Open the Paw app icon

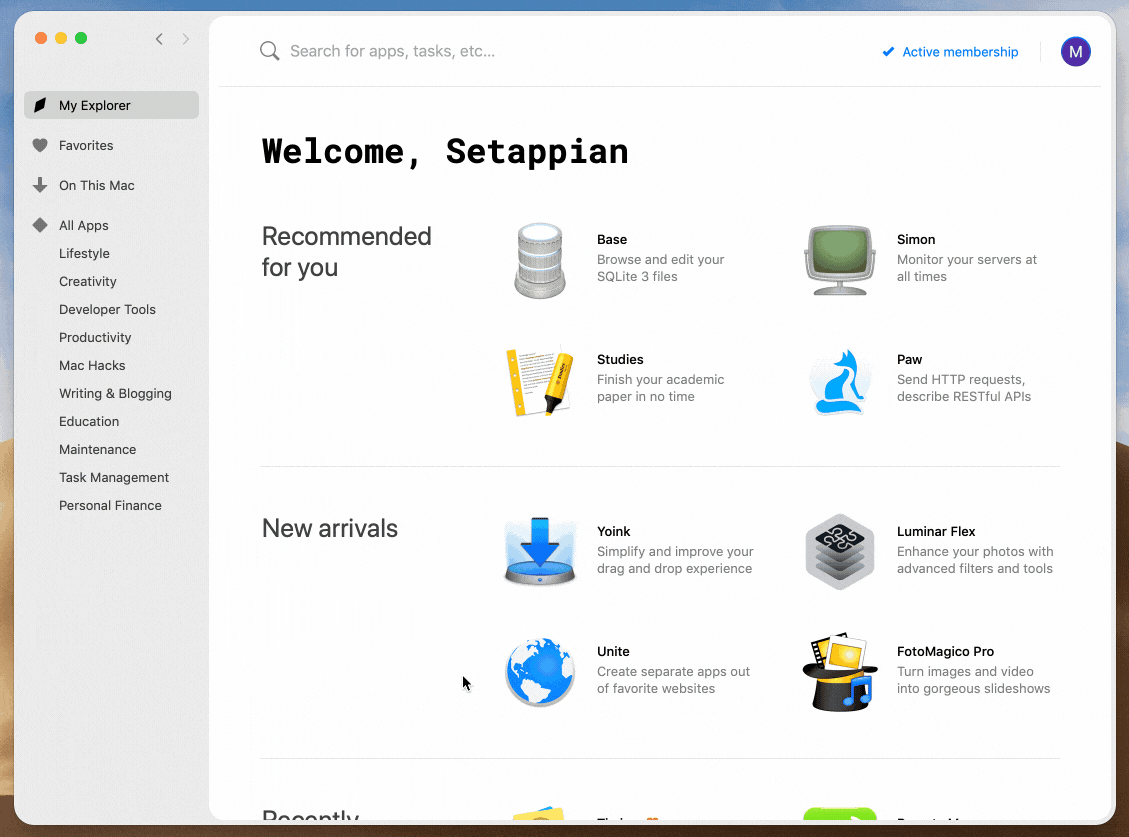click(x=839, y=382)
